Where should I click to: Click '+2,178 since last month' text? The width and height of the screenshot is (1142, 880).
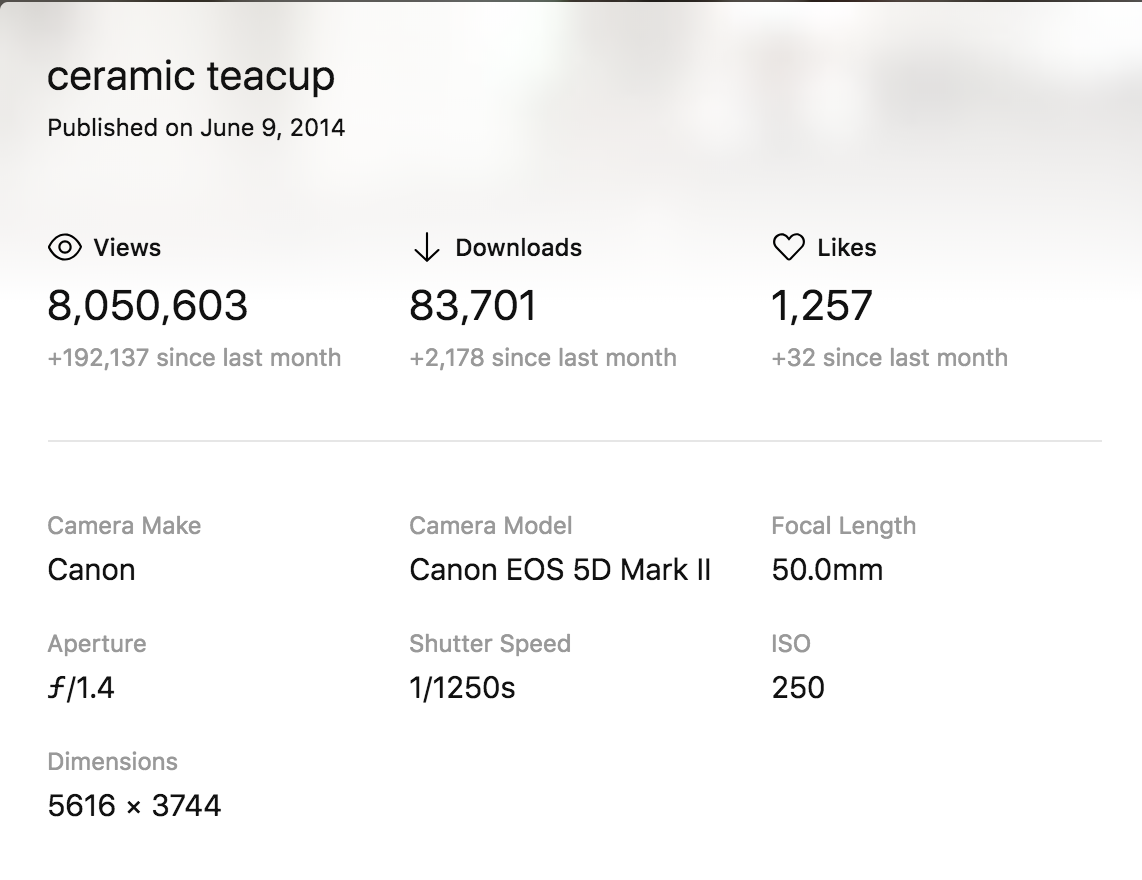tap(542, 358)
